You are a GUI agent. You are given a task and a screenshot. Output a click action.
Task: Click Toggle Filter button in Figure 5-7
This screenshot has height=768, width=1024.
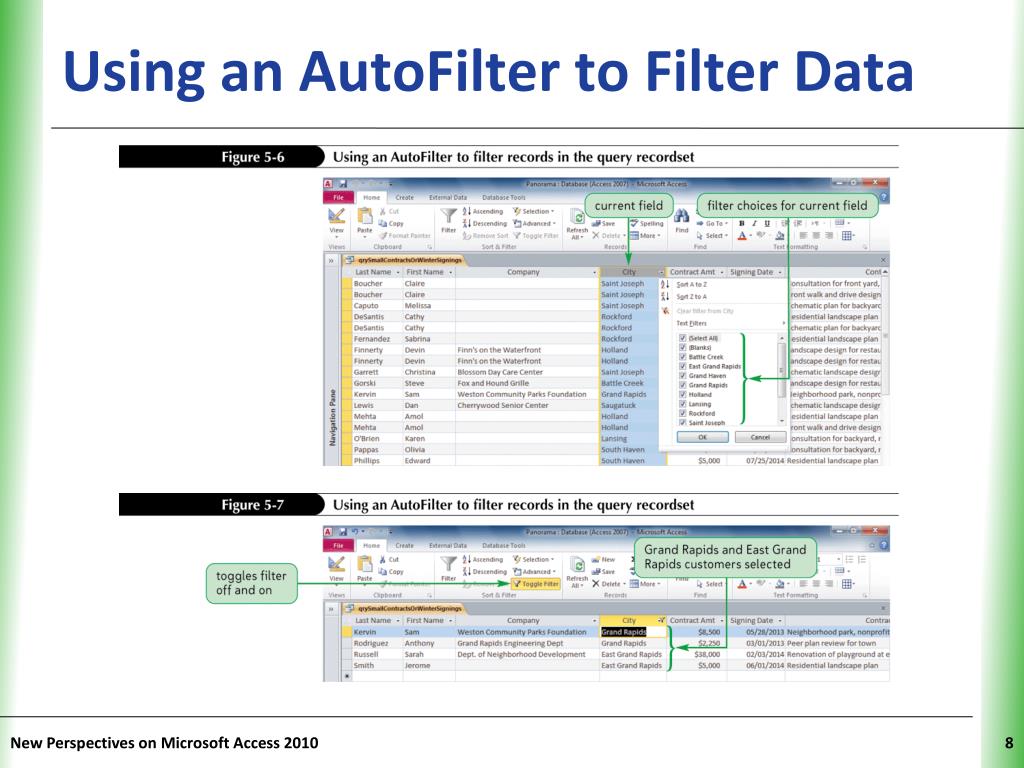click(536, 584)
